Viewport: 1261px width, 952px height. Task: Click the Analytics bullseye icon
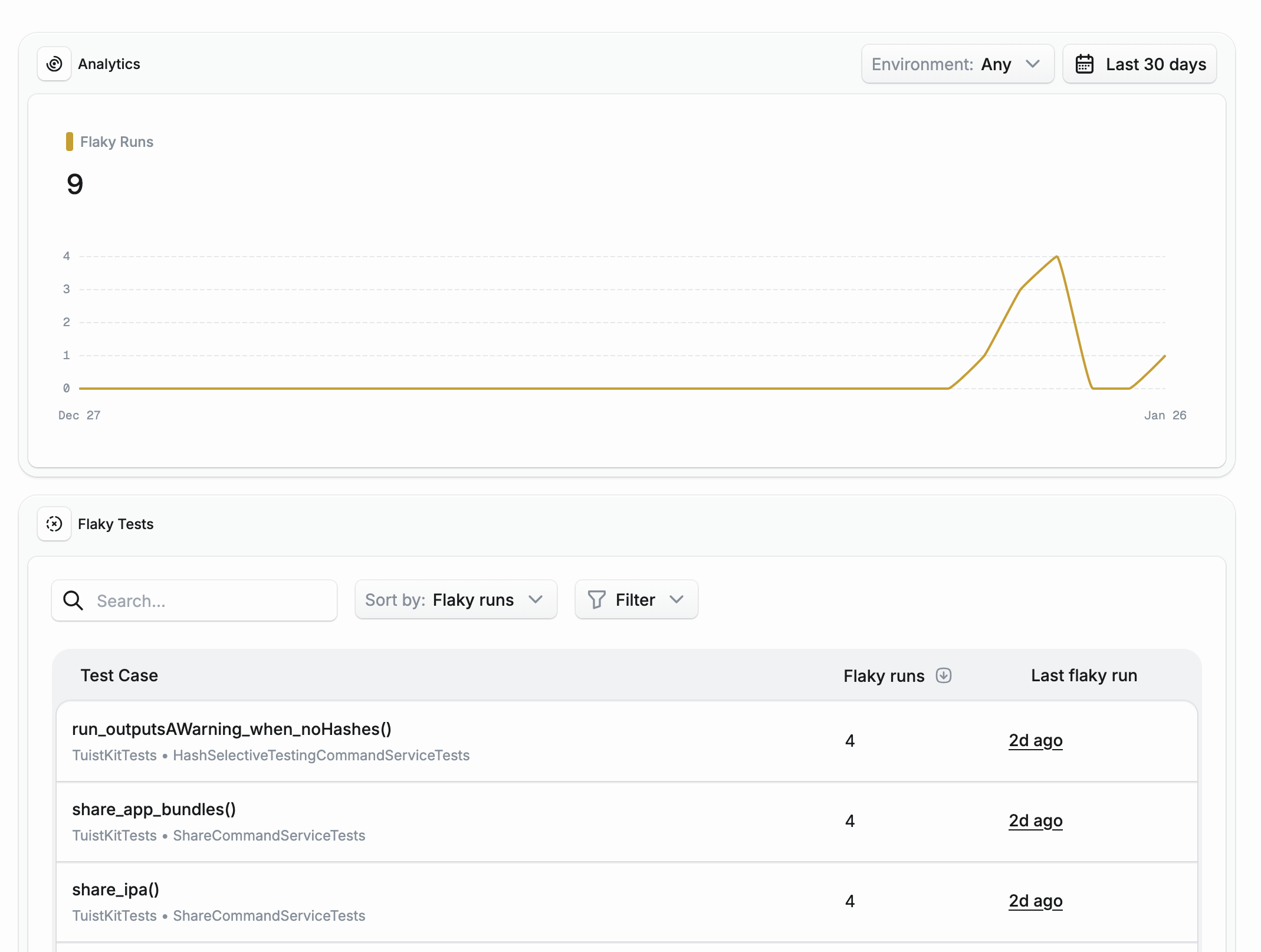[54, 64]
